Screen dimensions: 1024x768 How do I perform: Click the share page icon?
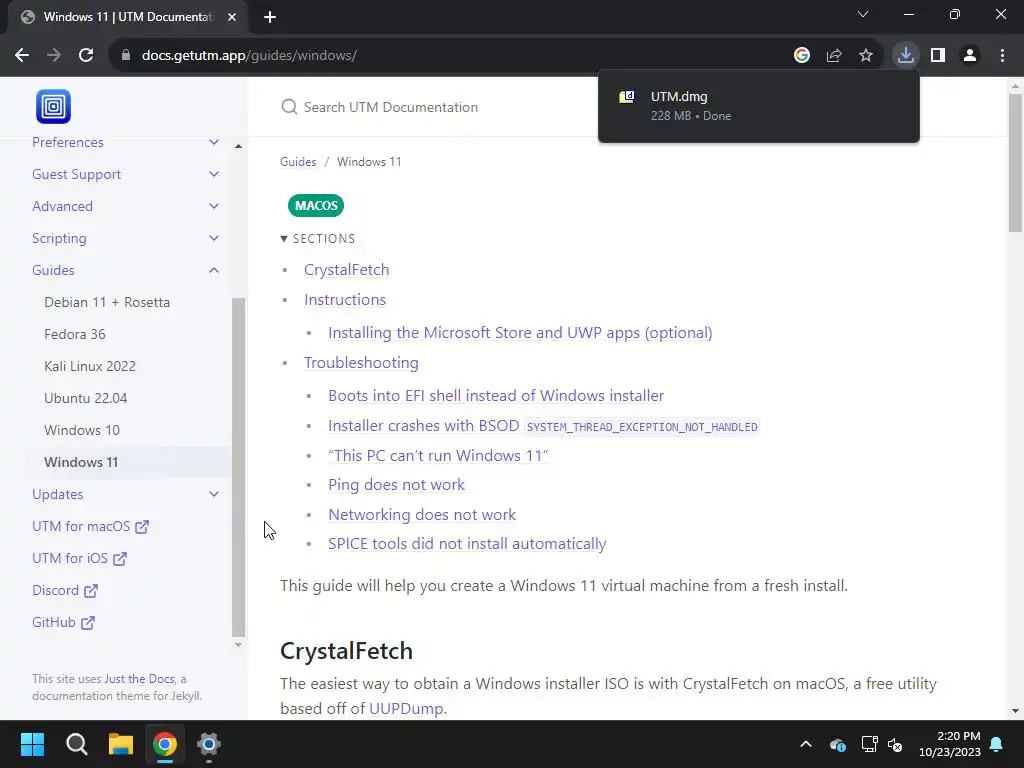pyautogui.click(x=834, y=56)
